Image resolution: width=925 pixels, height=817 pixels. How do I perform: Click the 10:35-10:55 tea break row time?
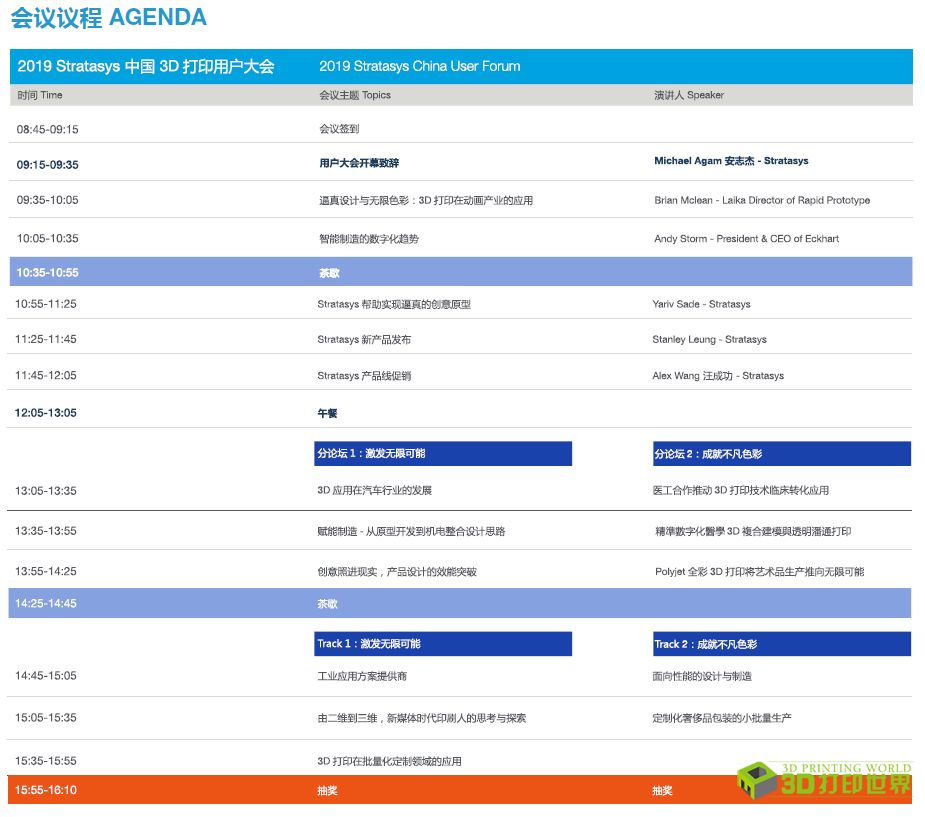pyautogui.click(x=47, y=273)
